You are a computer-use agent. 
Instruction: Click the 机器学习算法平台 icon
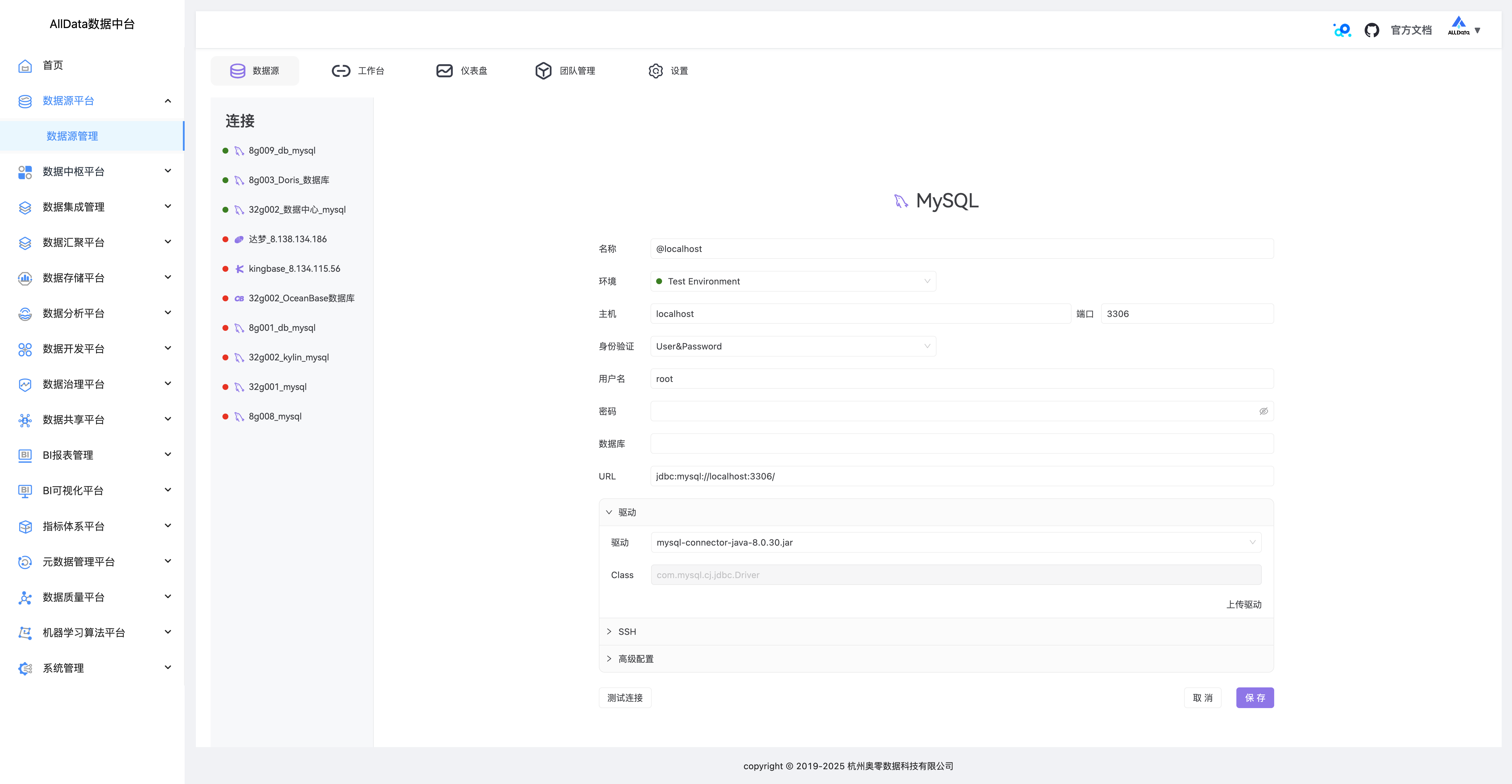25,632
